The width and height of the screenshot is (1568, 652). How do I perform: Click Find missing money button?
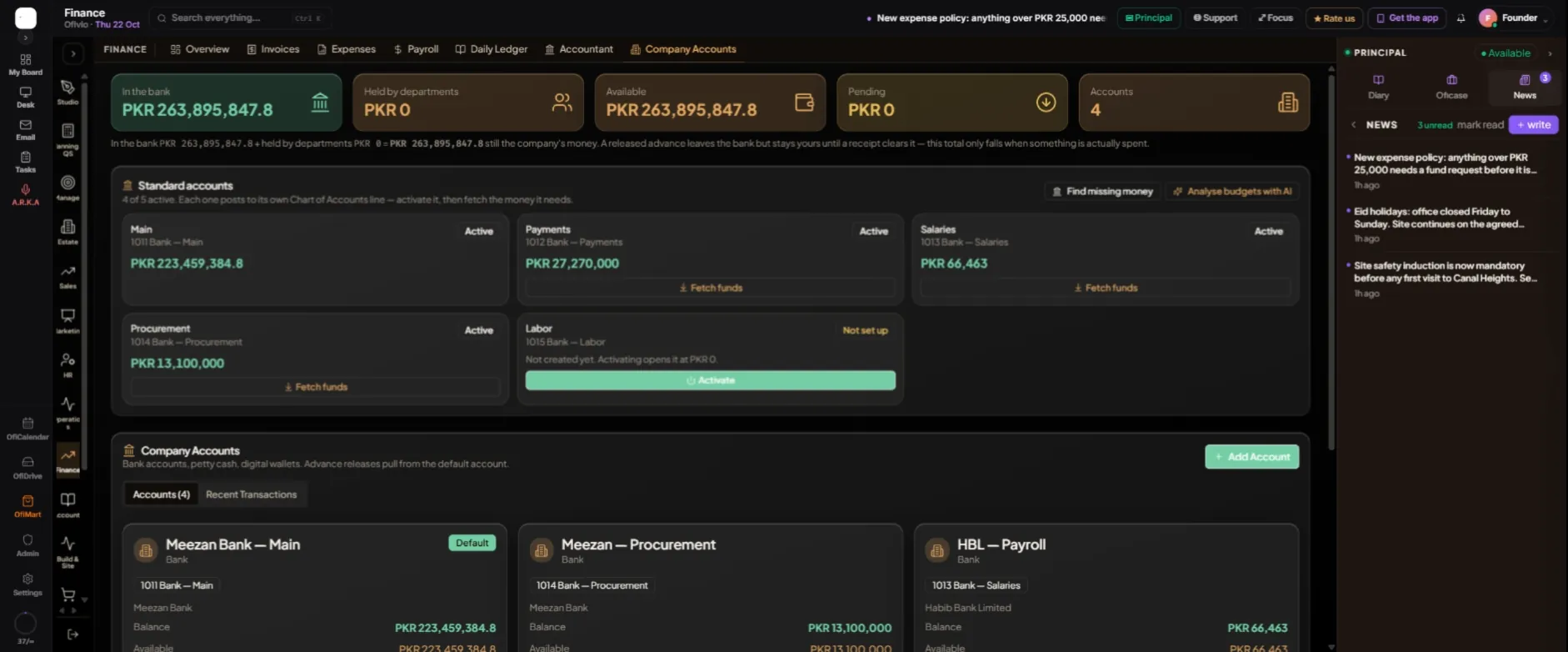click(1102, 192)
